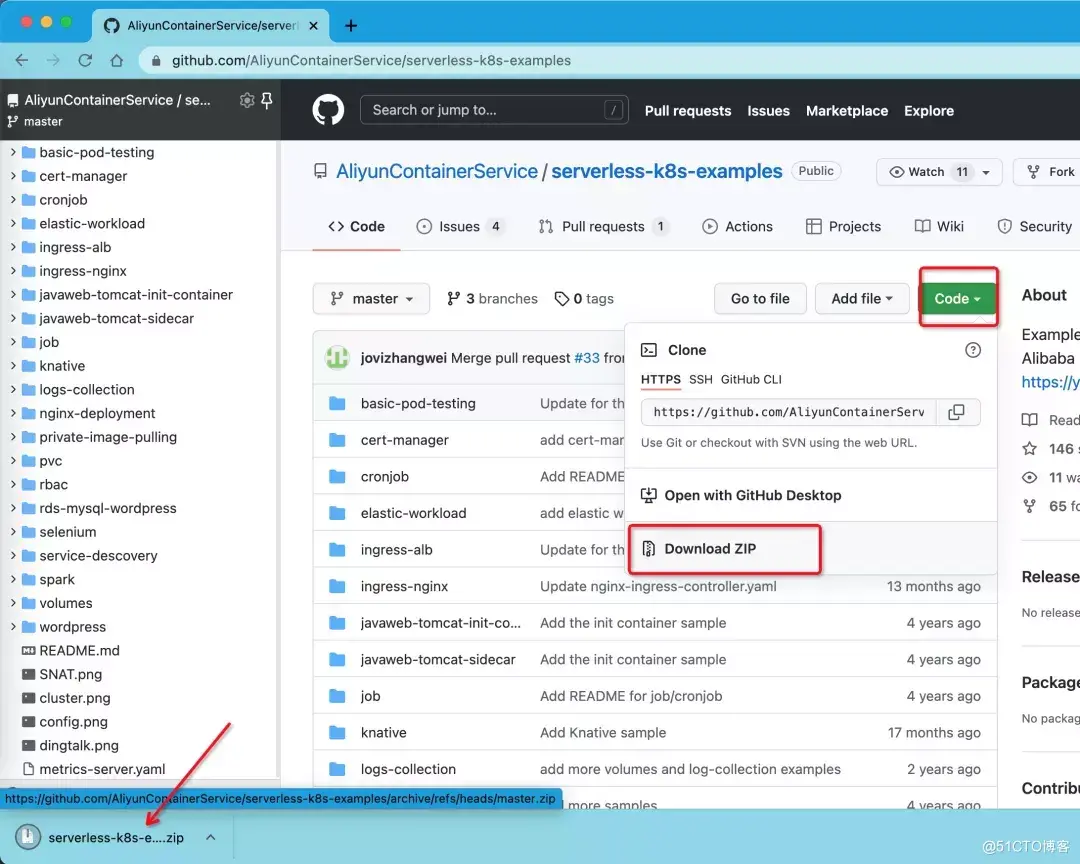Select the HTTPS clone tab
Image resolution: width=1080 pixels, height=864 pixels.
click(x=661, y=380)
